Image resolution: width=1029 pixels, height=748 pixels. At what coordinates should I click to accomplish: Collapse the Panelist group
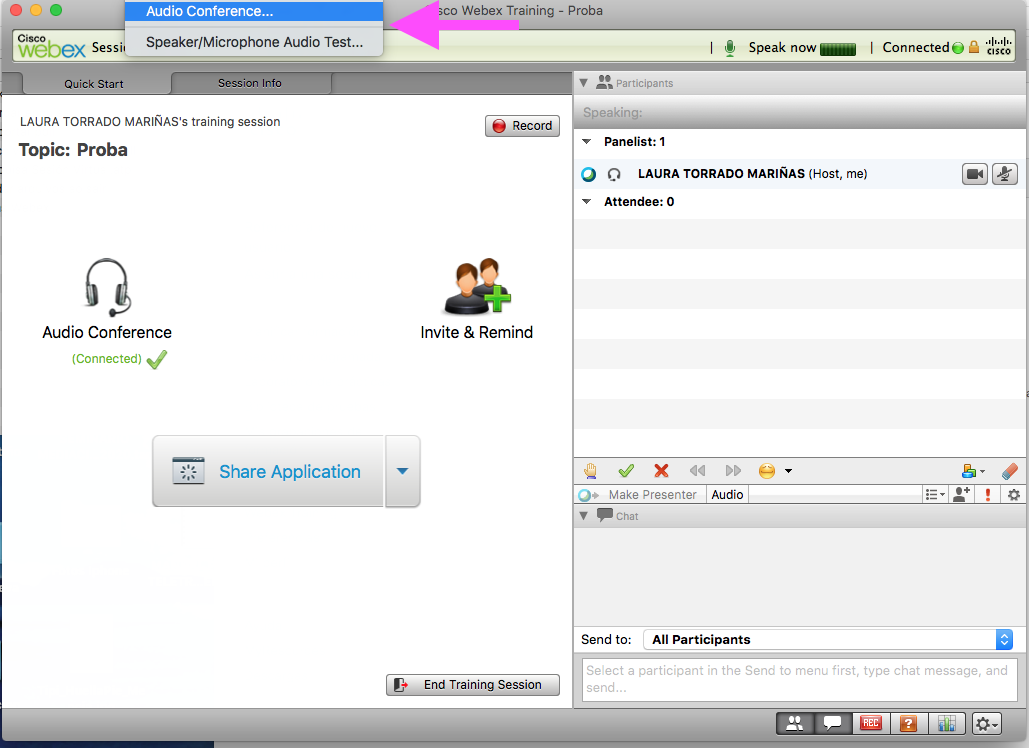(x=587, y=142)
